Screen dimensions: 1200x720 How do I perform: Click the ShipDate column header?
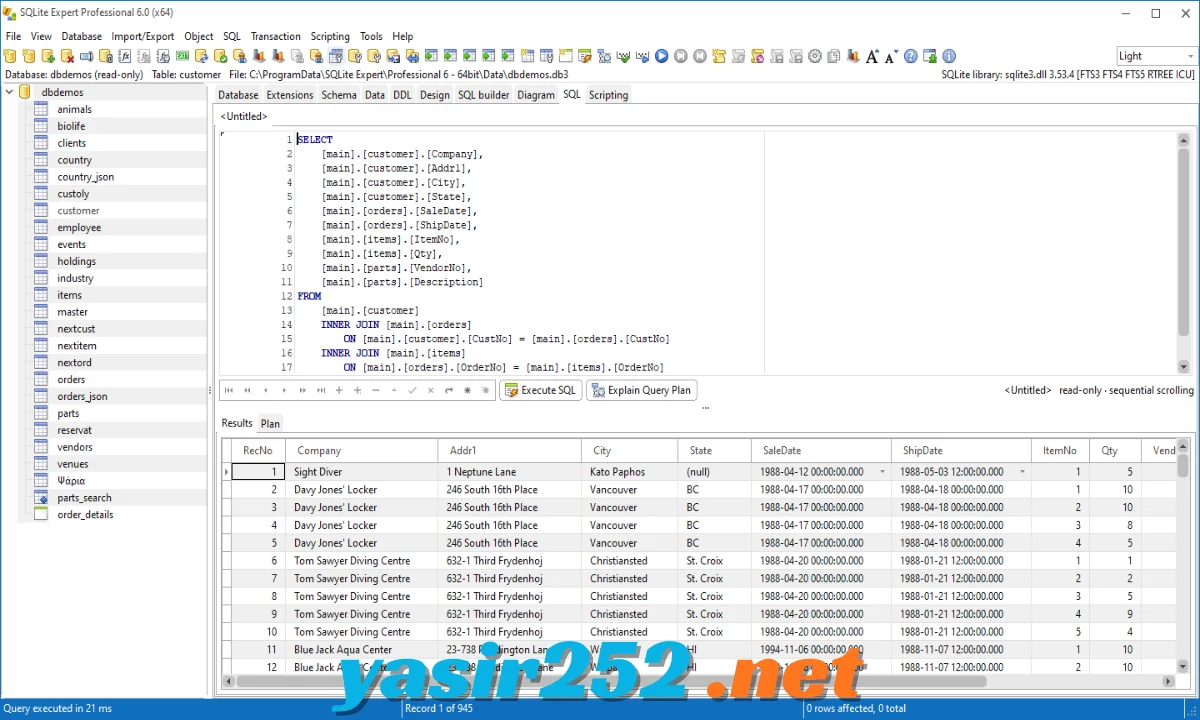pos(961,451)
